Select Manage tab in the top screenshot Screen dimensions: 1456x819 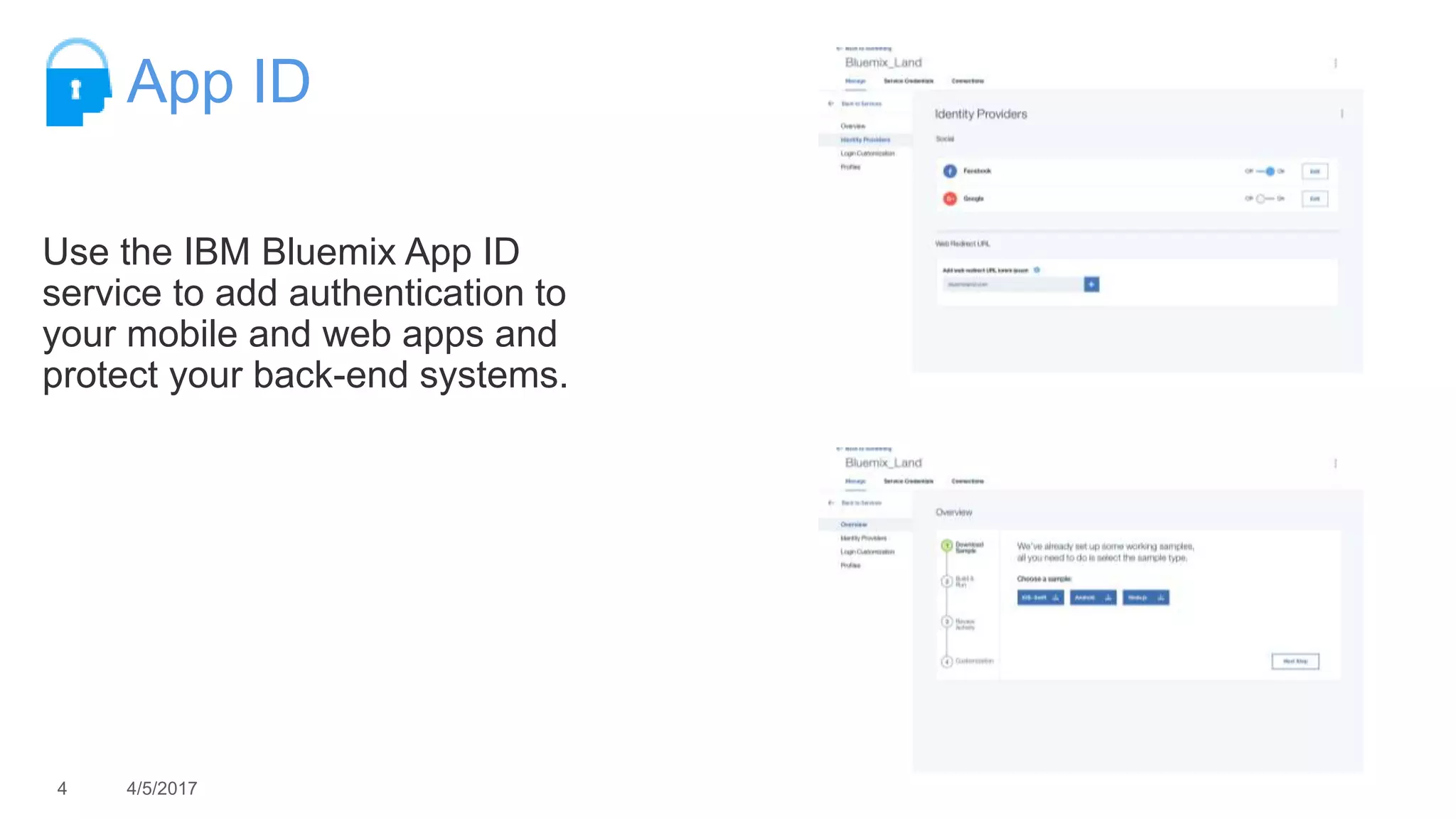click(x=855, y=81)
